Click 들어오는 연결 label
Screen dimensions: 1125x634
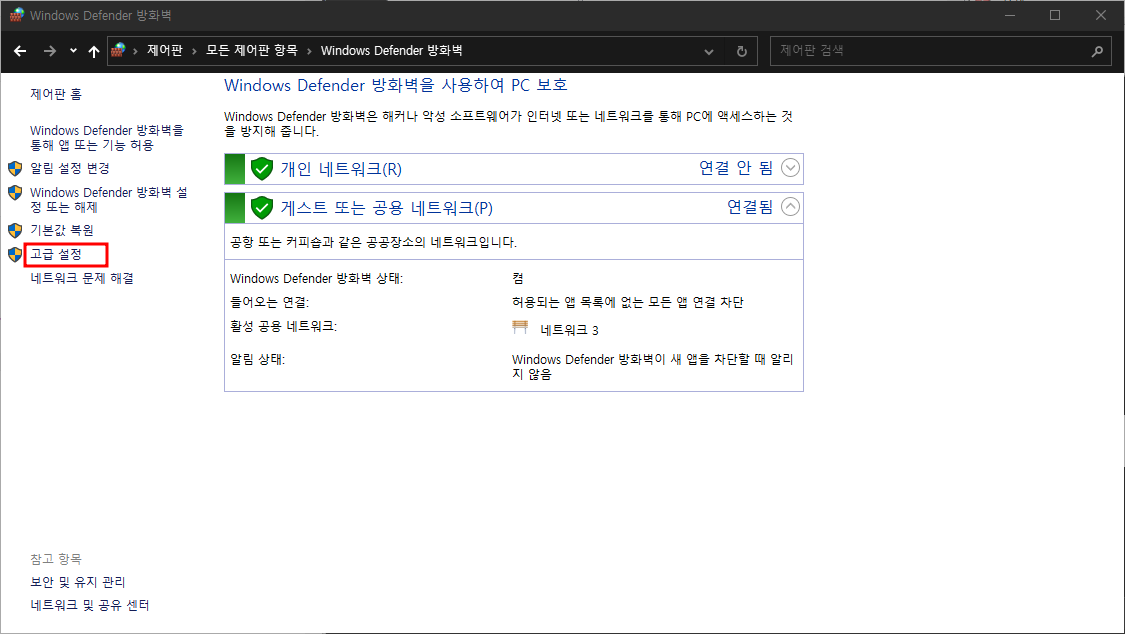[x=269, y=303]
